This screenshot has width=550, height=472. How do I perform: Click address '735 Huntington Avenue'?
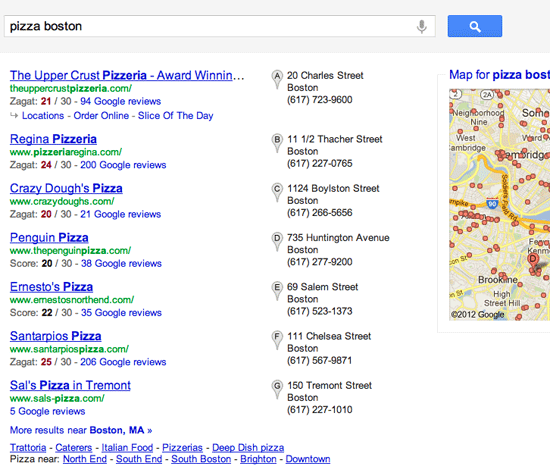[338, 238]
